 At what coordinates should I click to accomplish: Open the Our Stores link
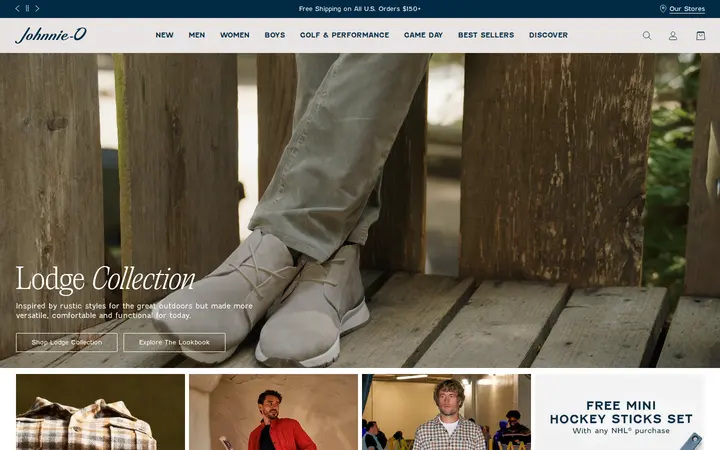(x=686, y=9)
